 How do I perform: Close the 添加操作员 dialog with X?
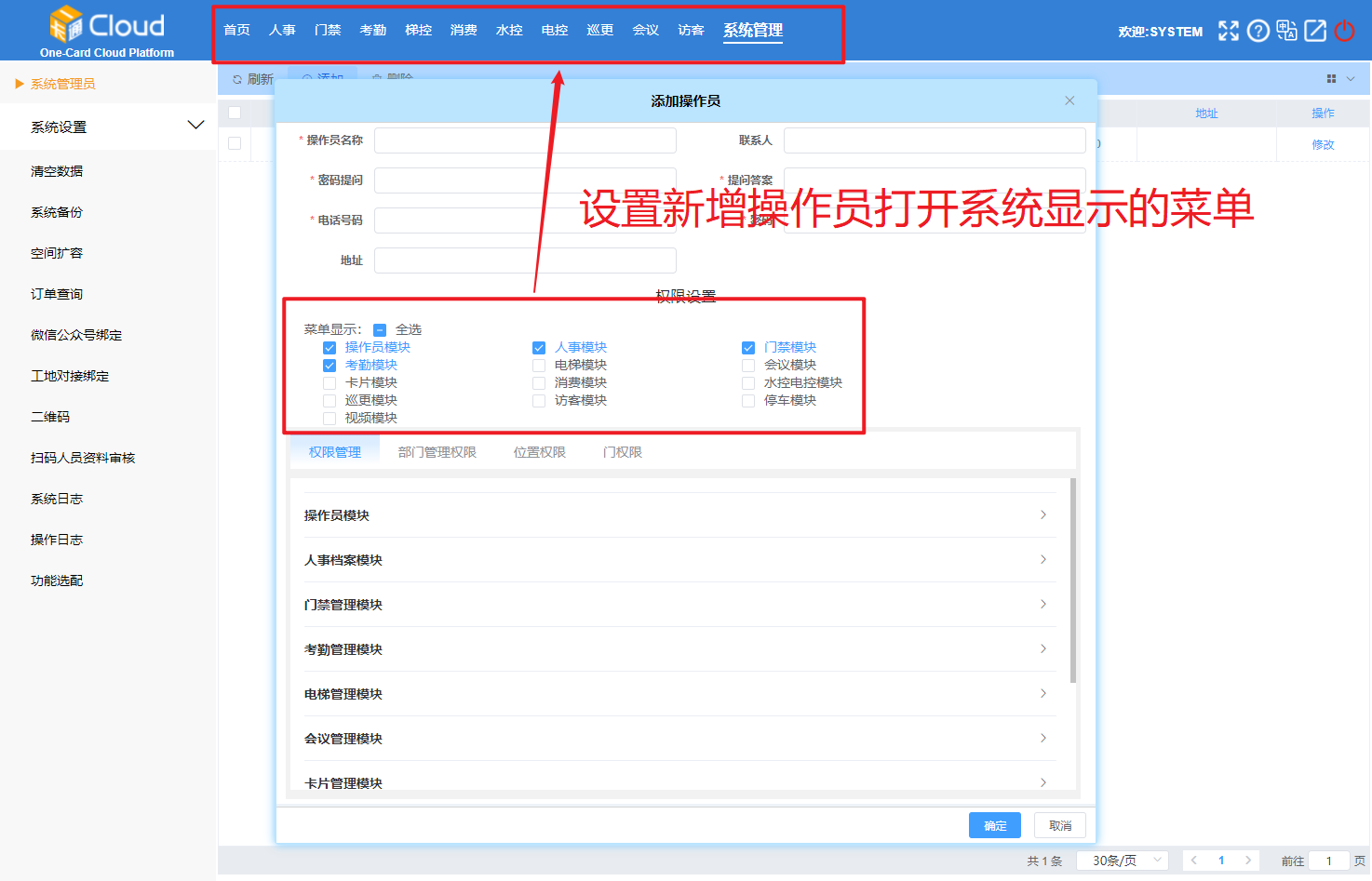click(x=1069, y=100)
